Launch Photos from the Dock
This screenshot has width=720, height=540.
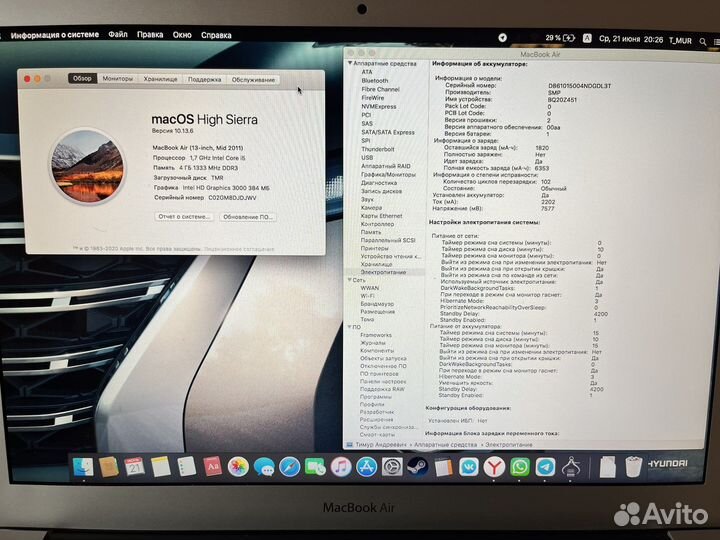238,467
